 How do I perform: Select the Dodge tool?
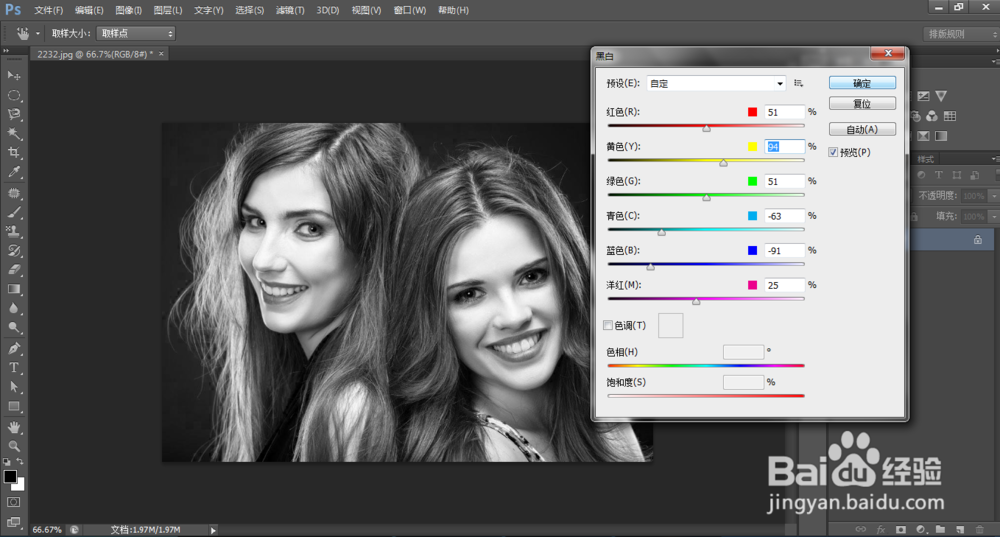(13, 327)
